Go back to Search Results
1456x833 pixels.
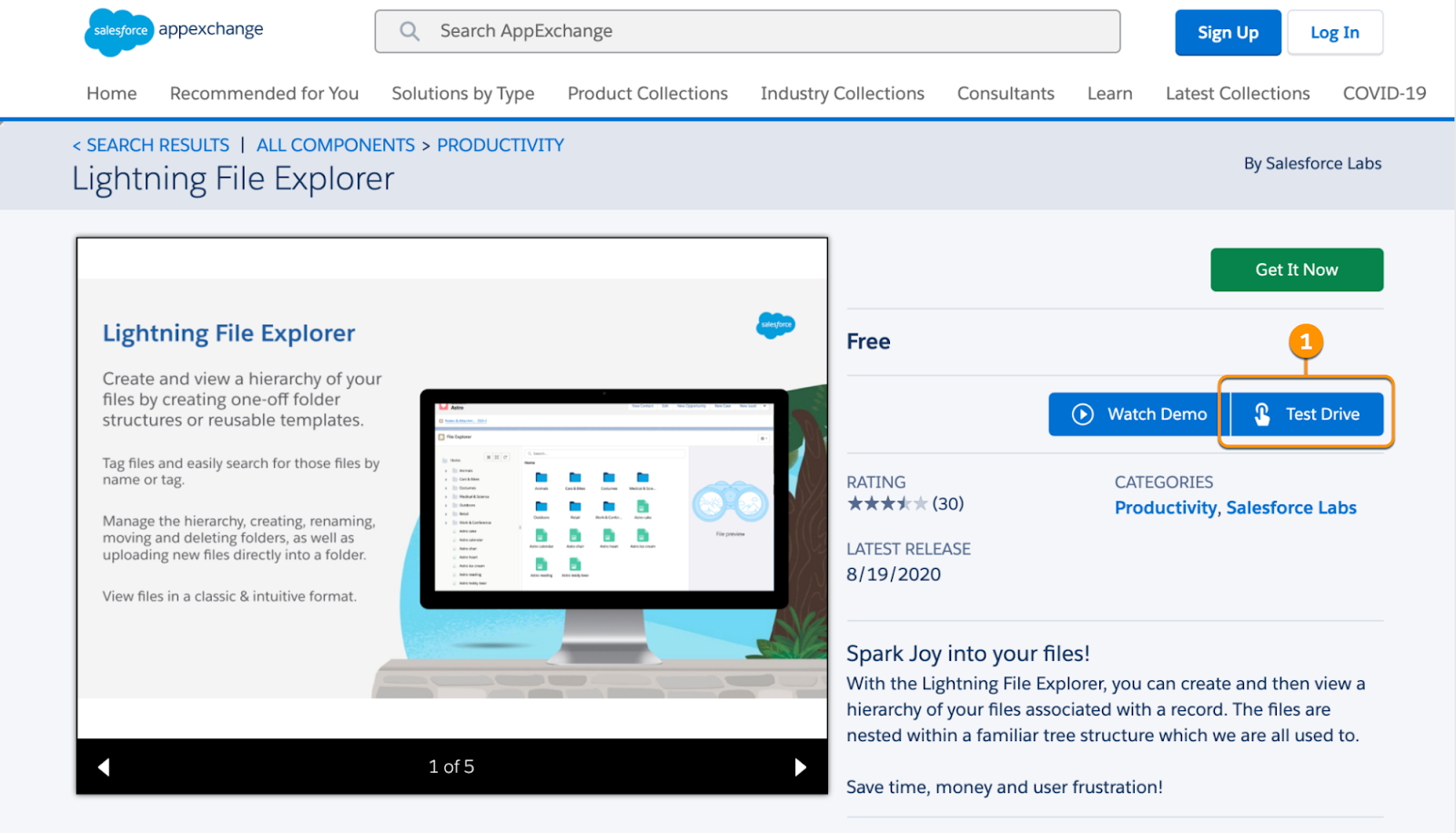point(151,146)
